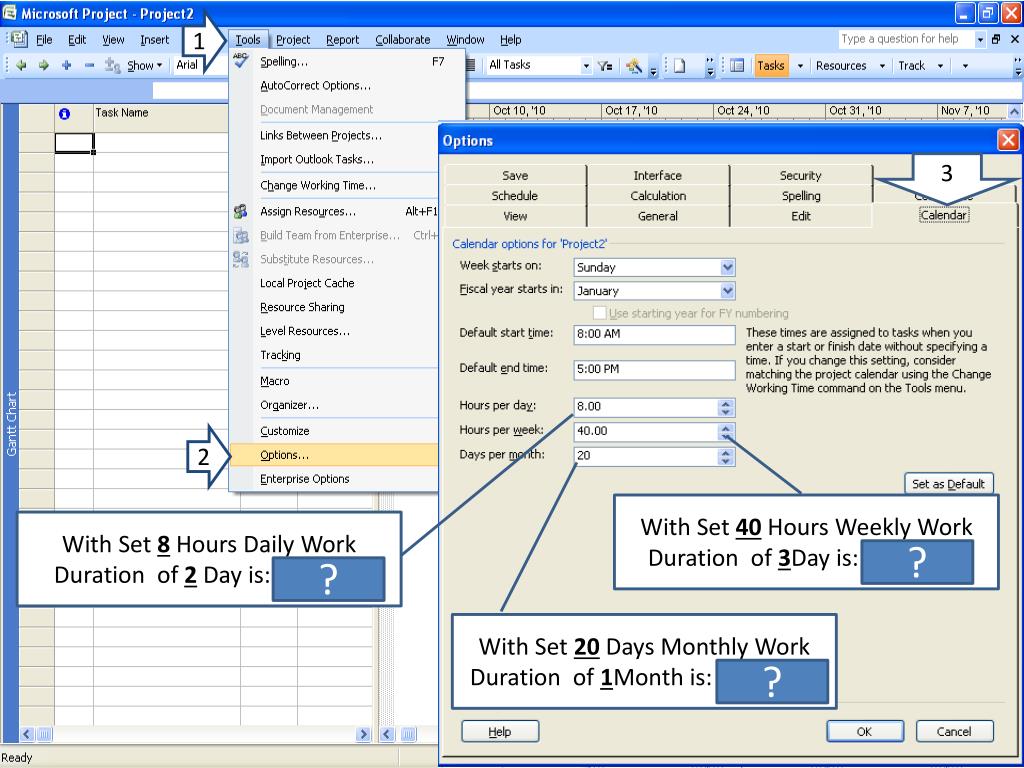The height and width of the screenshot is (768, 1024).
Task: Click the Hide Assignments toolbar icon
Action: [112, 65]
